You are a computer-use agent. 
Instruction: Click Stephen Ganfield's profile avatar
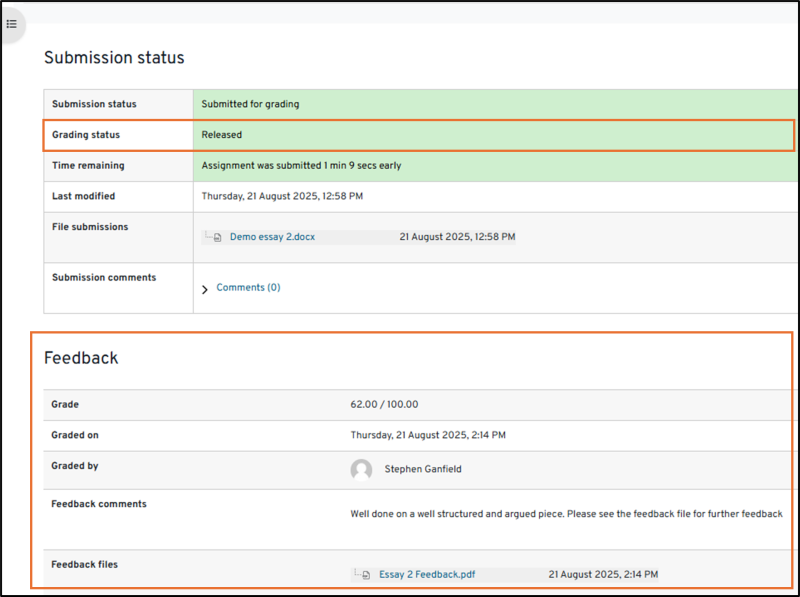click(361, 469)
